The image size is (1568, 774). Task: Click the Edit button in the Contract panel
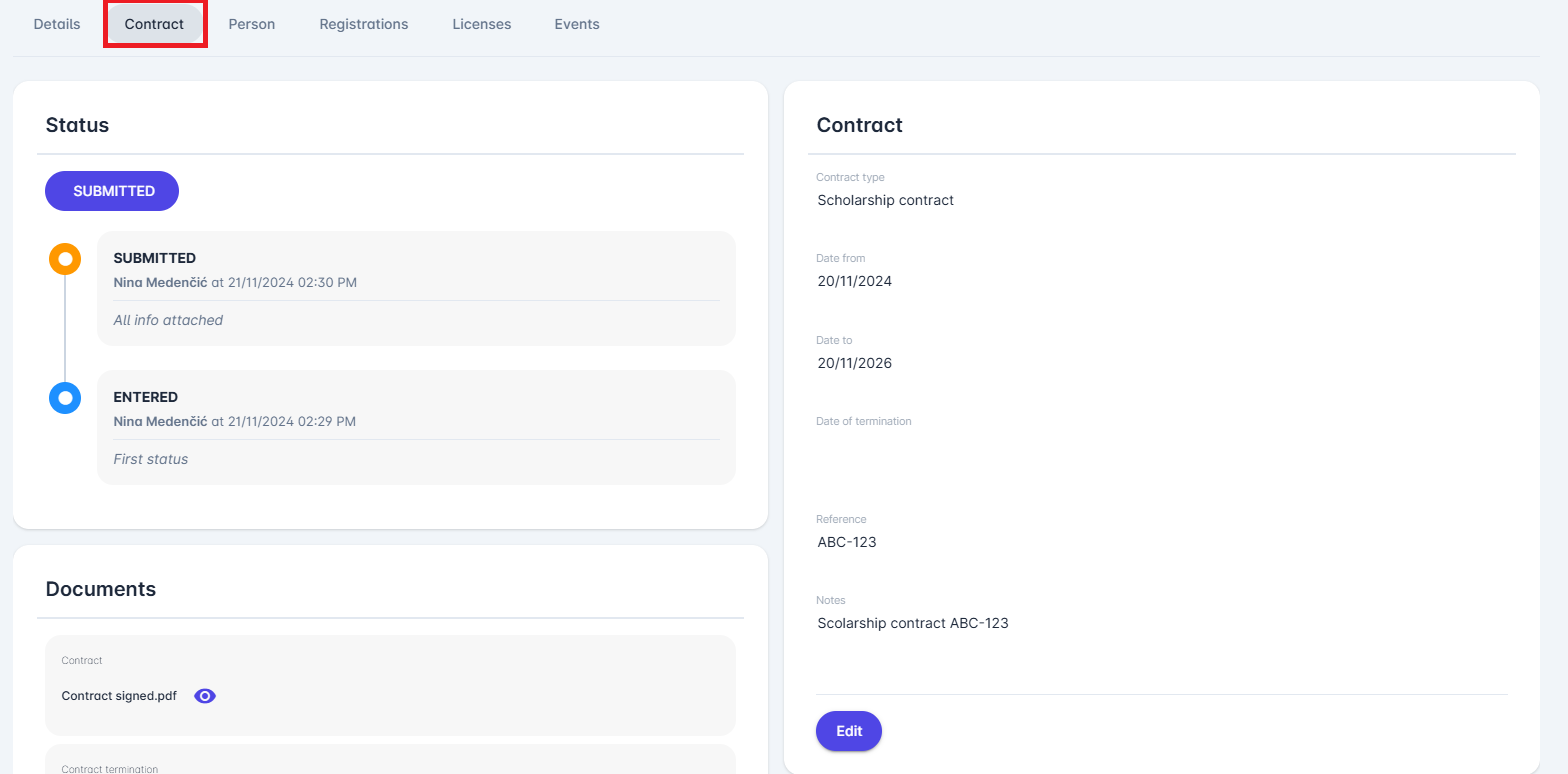point(848,731)
